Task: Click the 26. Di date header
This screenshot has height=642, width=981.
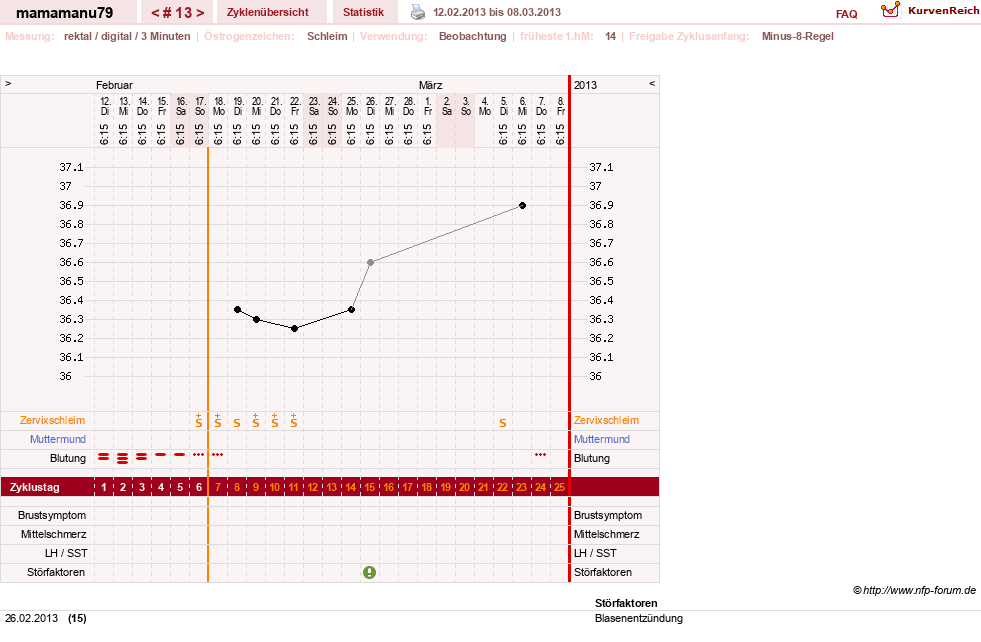Action: 370,106
